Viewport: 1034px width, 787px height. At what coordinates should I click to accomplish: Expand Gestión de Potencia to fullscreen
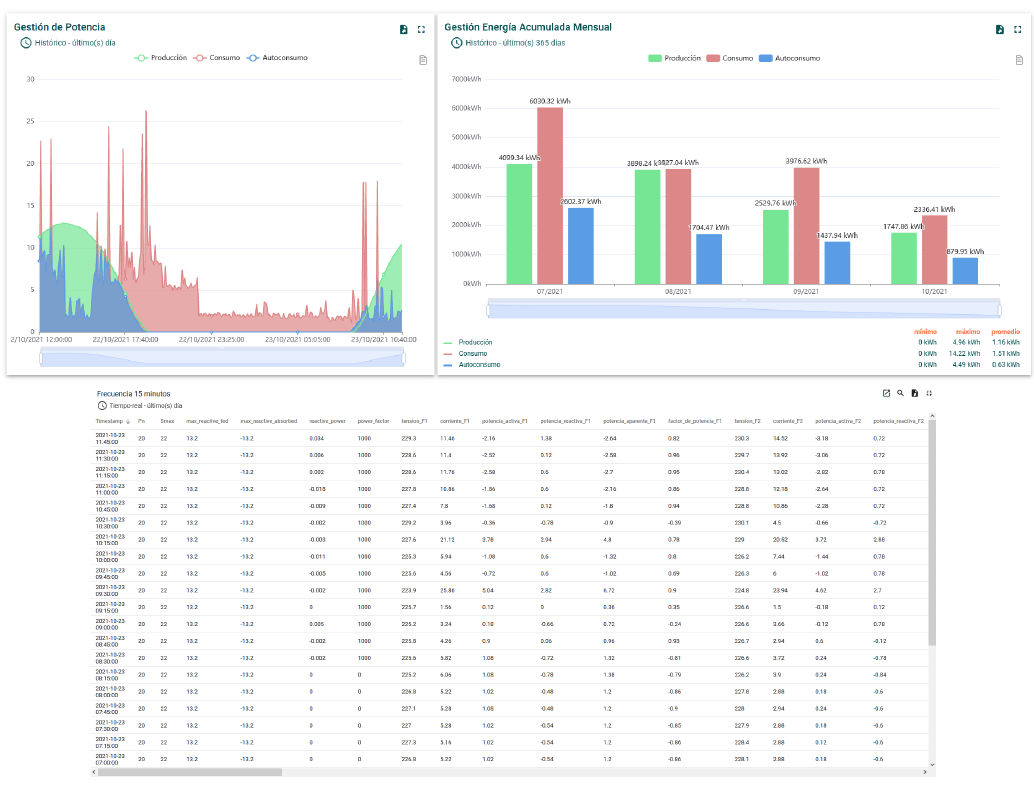[x=421, y=30]
